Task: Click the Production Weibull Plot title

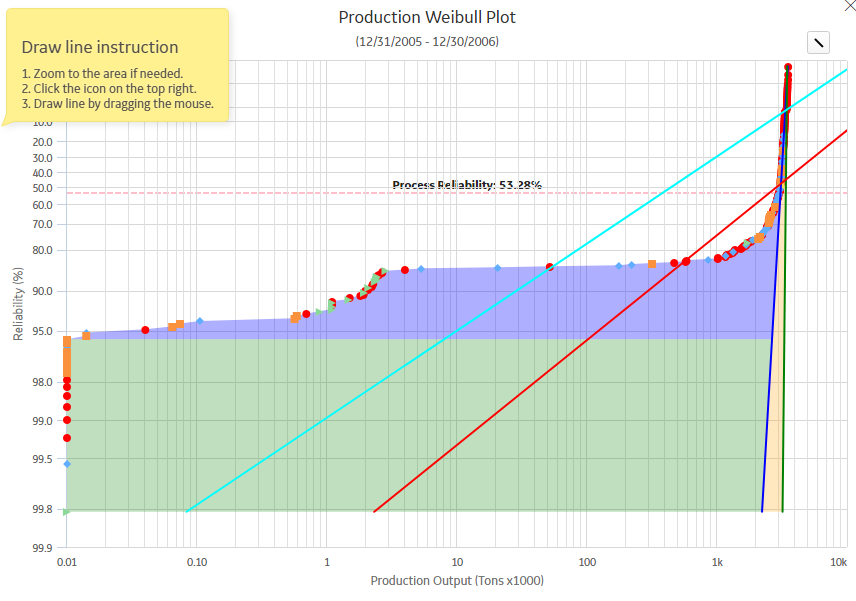Action: 427,17
